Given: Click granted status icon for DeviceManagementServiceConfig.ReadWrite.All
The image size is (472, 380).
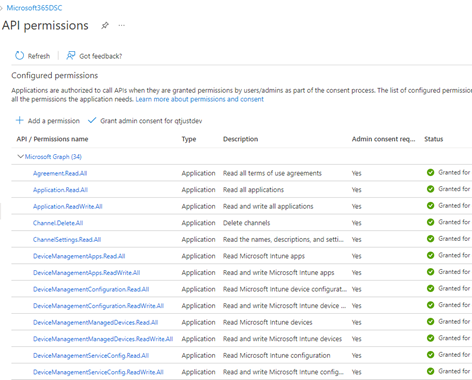Looking at the screenshot, I should coord(430,371).
